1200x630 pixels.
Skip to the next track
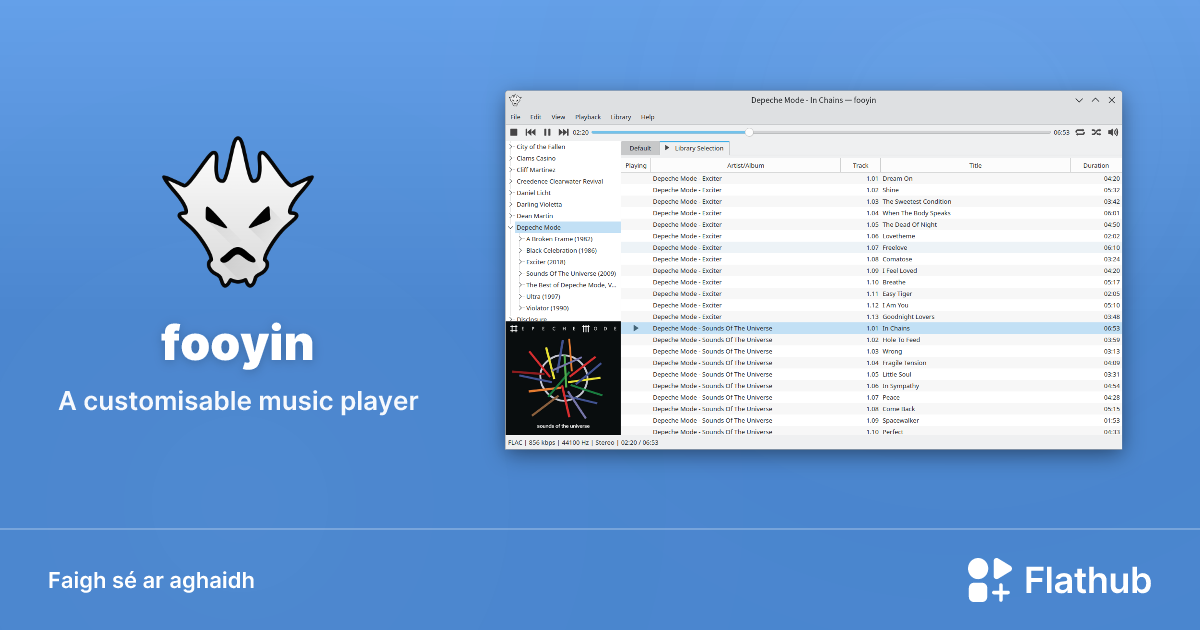(563, 132)
